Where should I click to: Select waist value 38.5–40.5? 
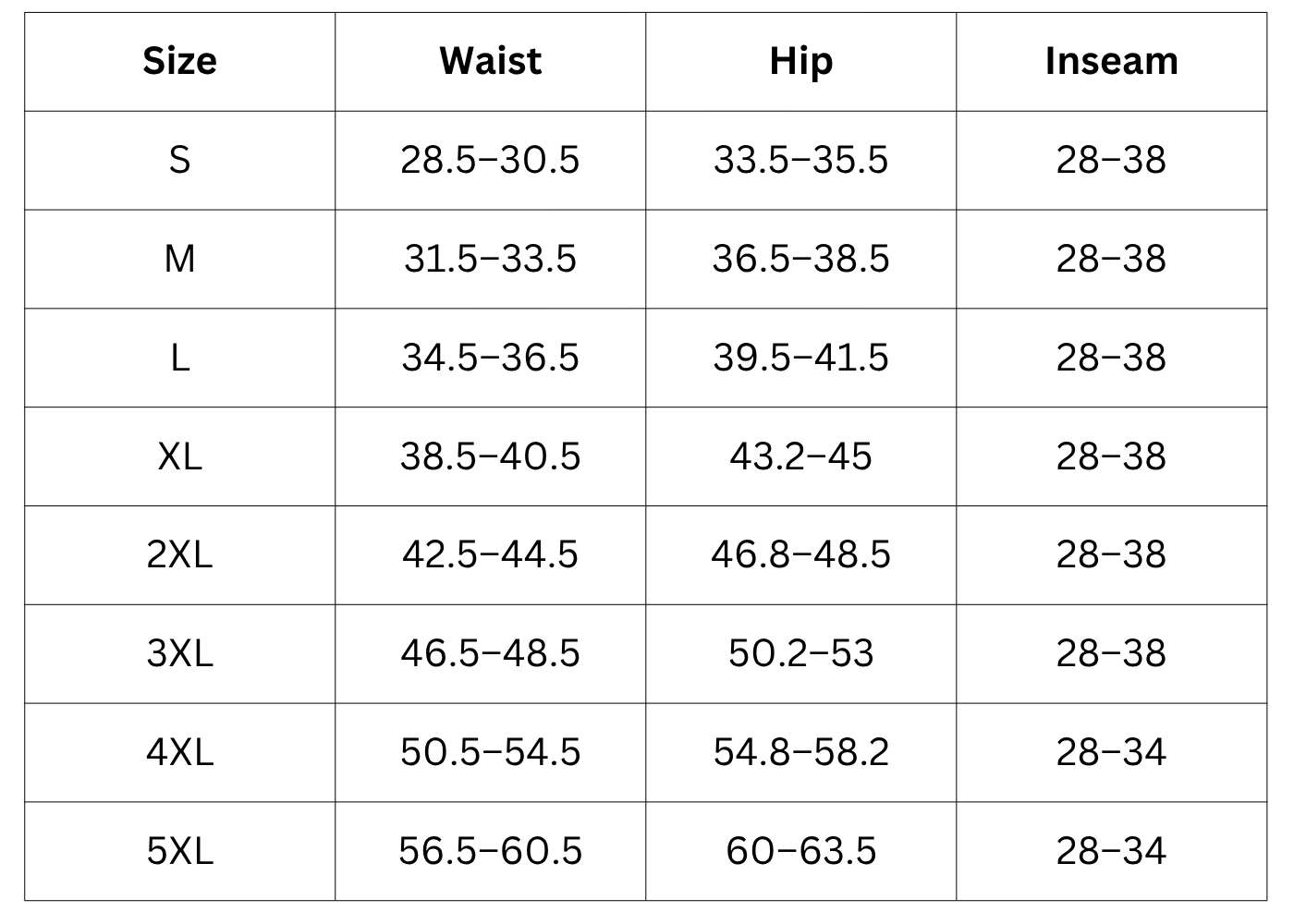[490, 456]
